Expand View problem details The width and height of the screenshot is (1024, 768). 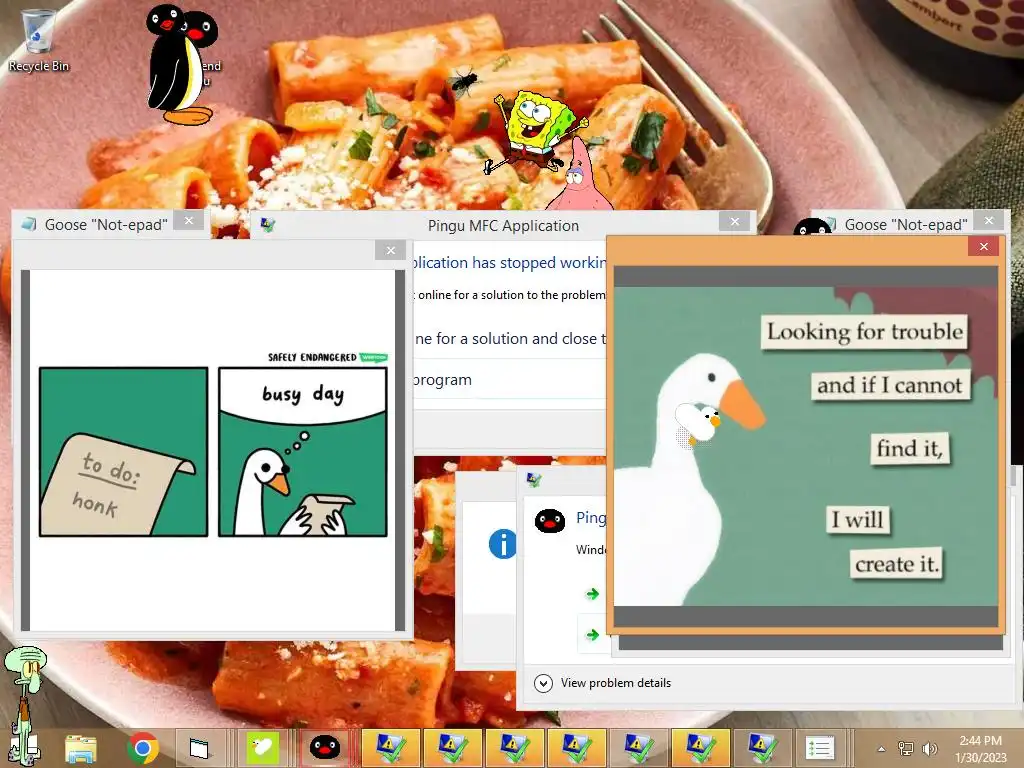603,683
